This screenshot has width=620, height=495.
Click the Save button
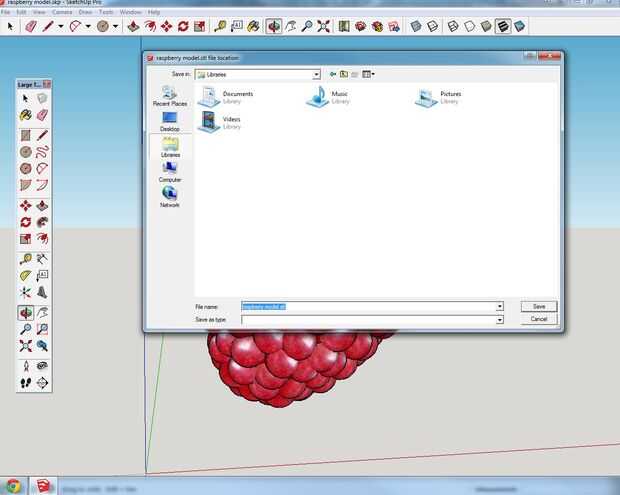point(539,306)
